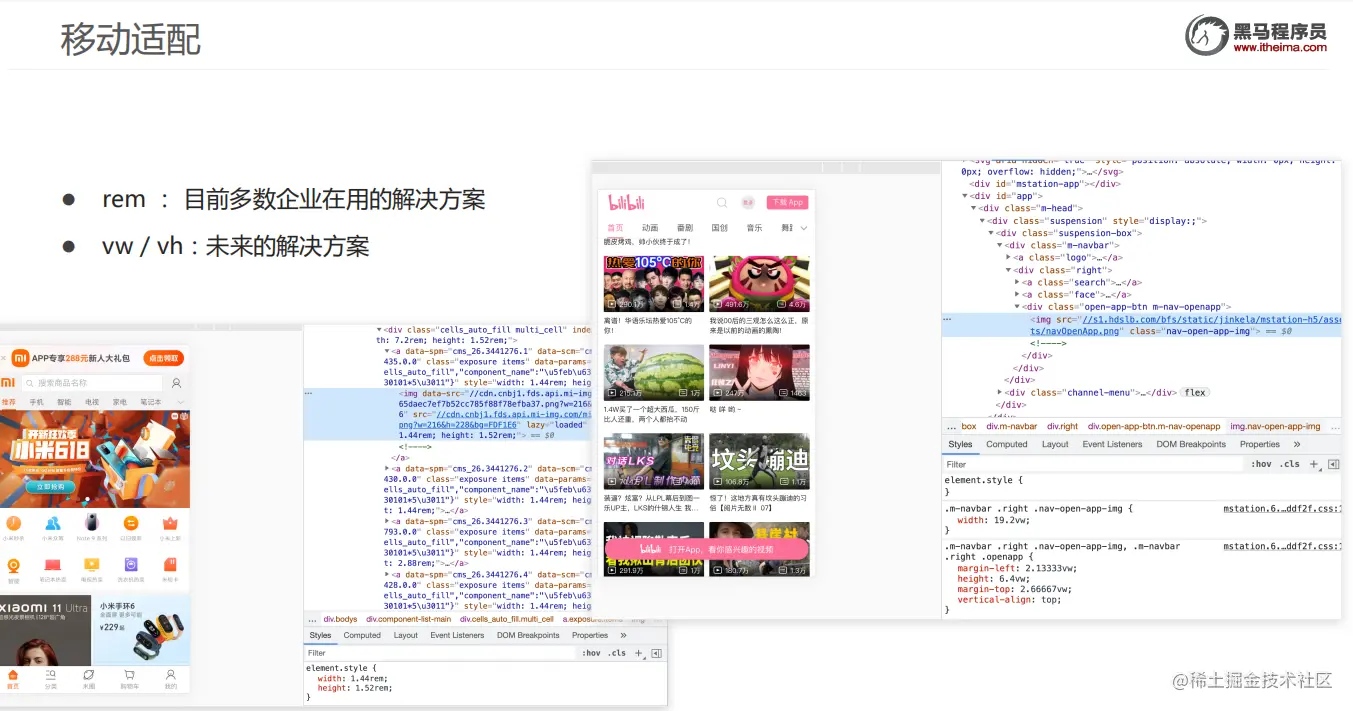Image resolution: width=1353 pixels, height=711 pixels.
Task: Click the 点击领取 button in Xiaomi banner
Action: click(x=163, y=358)
